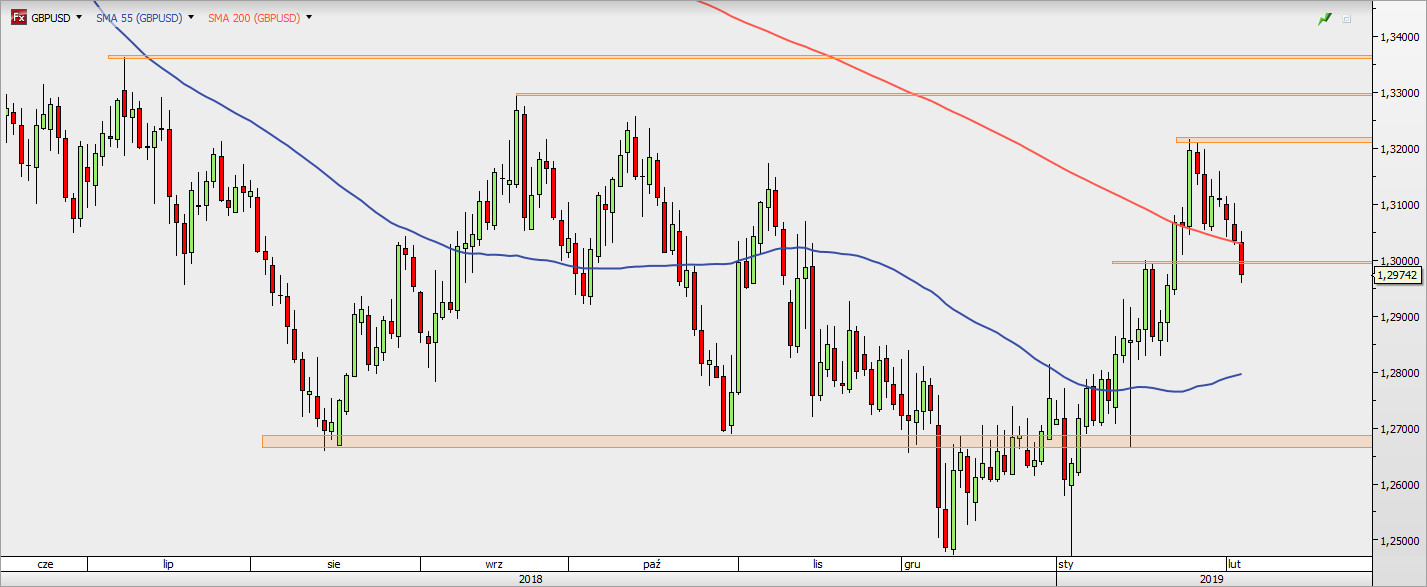Click the 1,34000 price axis label
The height and width of the screenshot is (587, 1427).
1400,37
